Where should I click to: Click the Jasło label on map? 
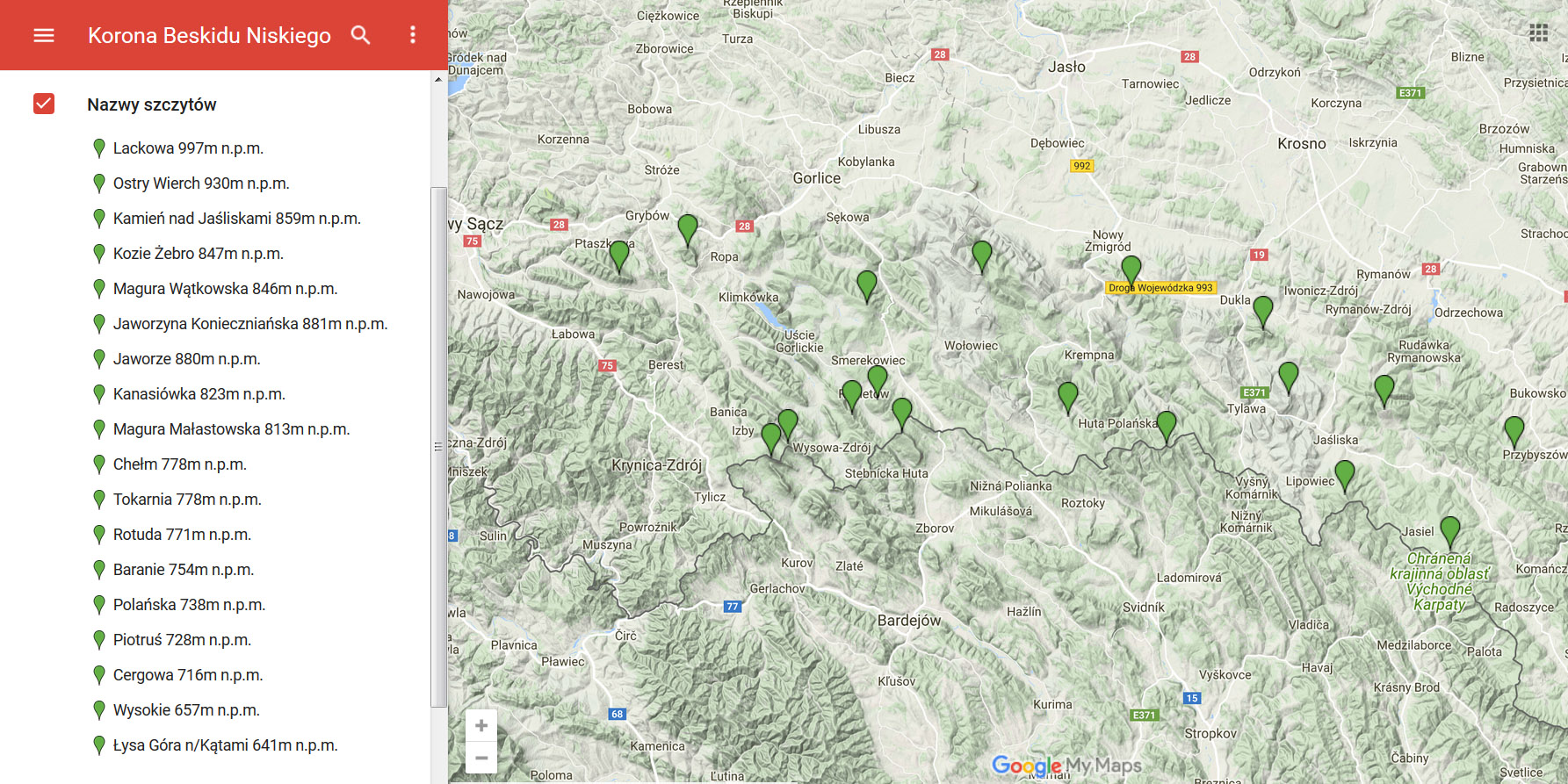click(x=1066, y=67)
